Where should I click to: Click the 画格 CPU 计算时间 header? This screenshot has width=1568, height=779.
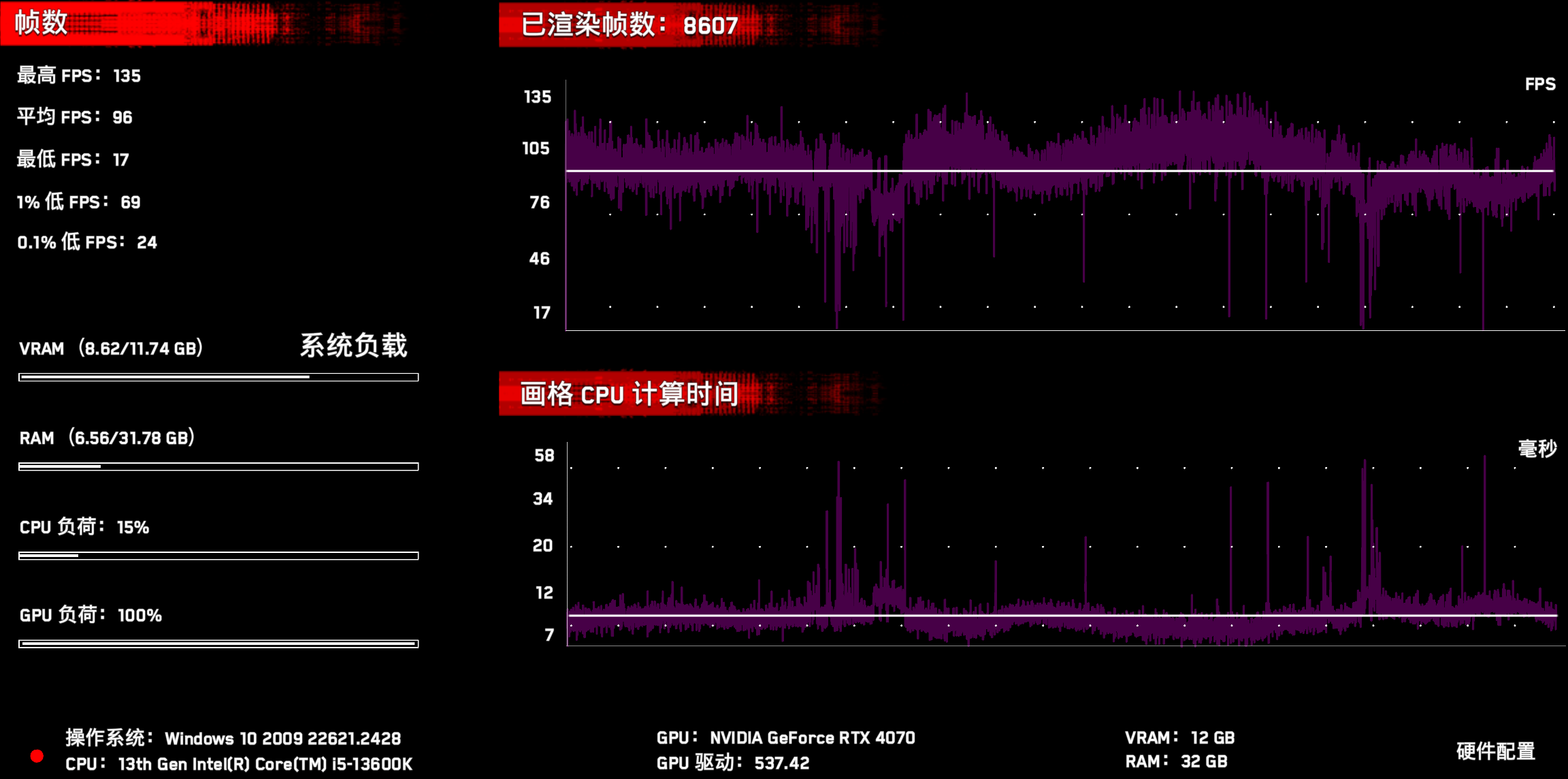tap(629, 394)
